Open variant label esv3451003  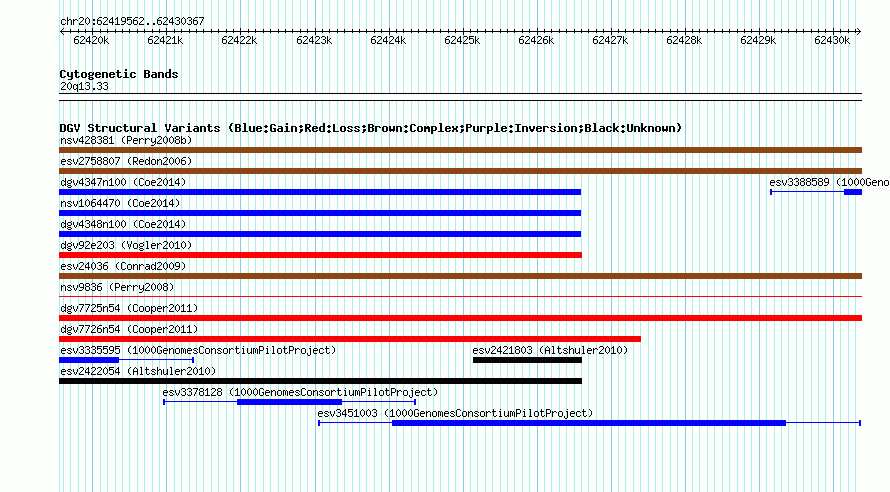point(455,413)
